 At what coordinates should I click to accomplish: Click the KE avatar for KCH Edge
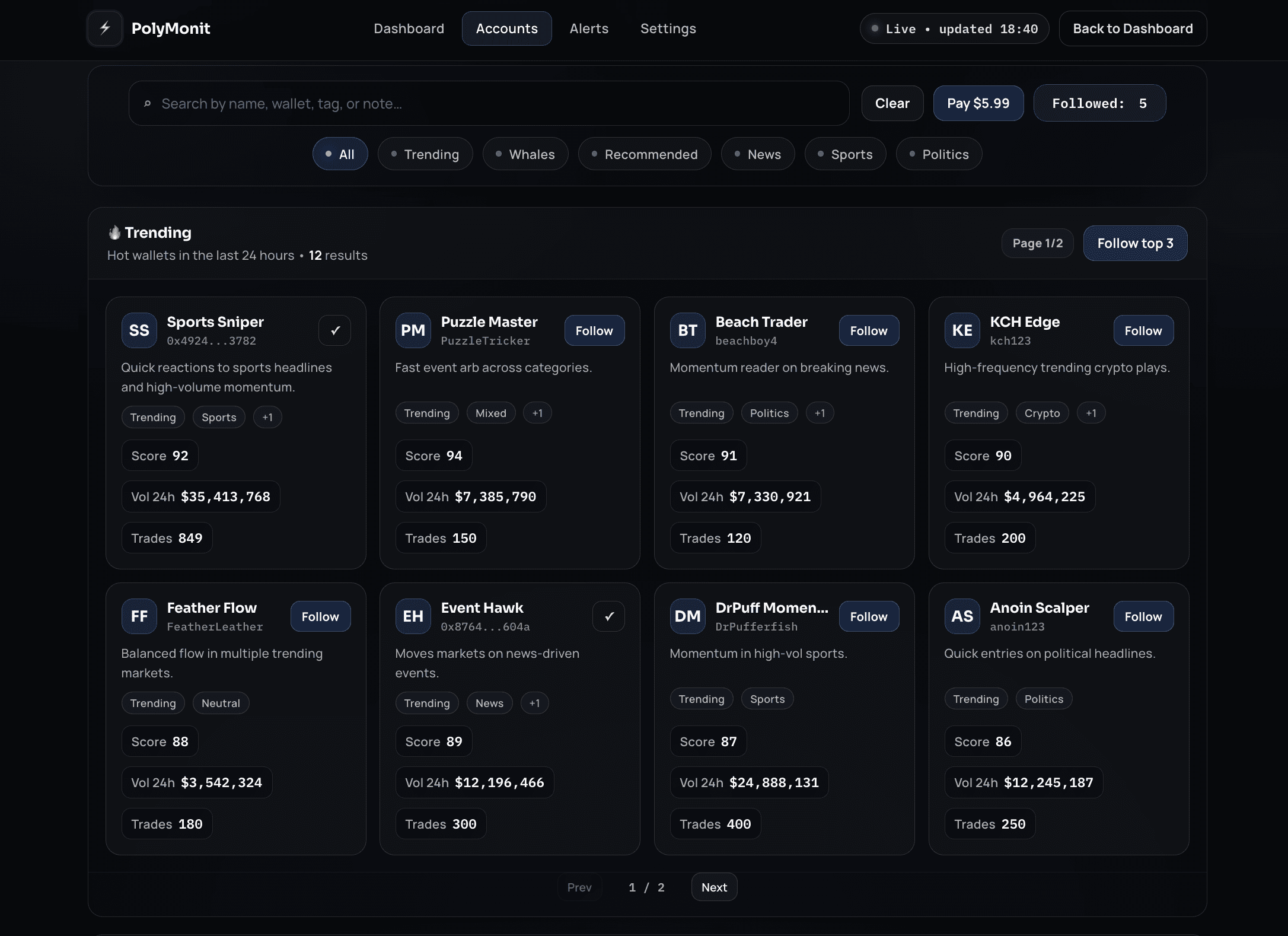(x=962, y=330)
